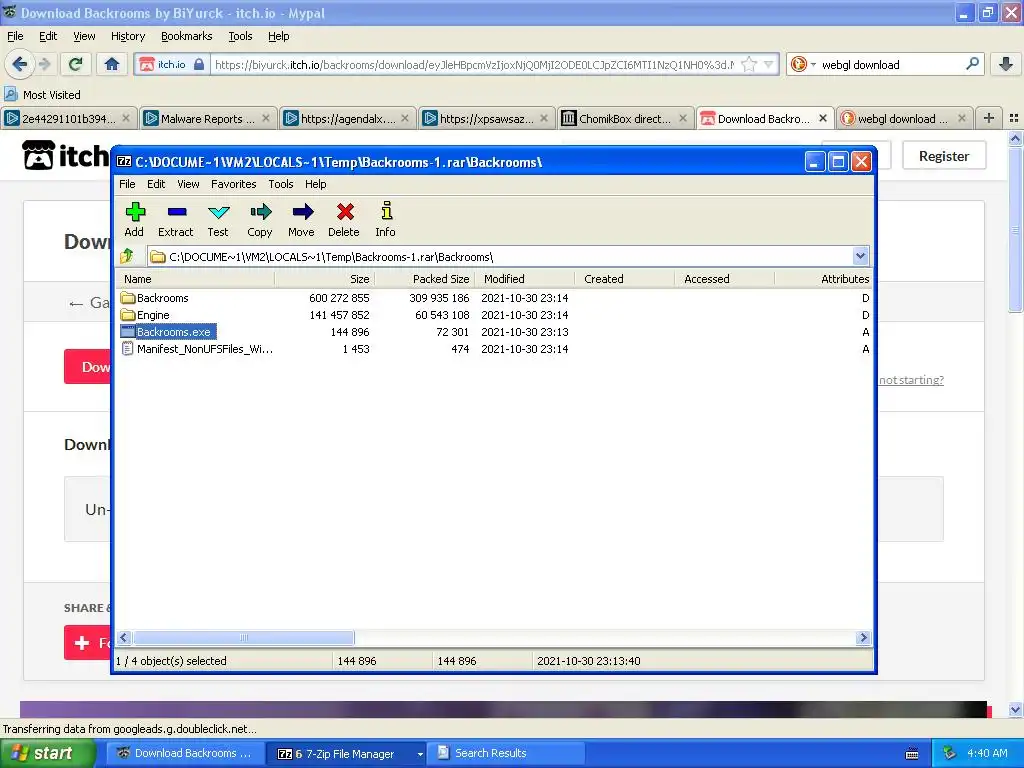Screen dimensions: 1024x768
Task: Click the Windows Start button
Action: [x=47, y=753]
